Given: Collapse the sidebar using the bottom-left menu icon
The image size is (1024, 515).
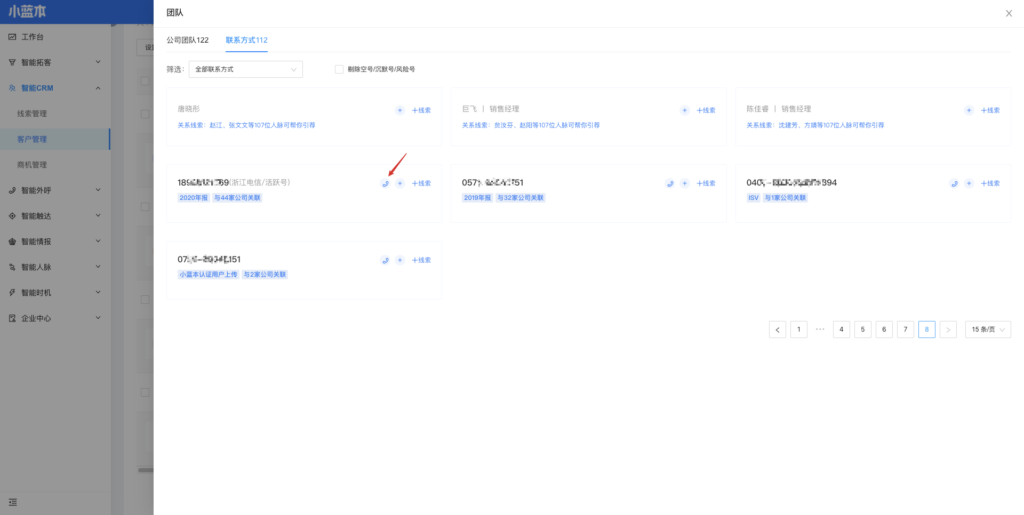Looking at the screenshot, I should point(12,499).
